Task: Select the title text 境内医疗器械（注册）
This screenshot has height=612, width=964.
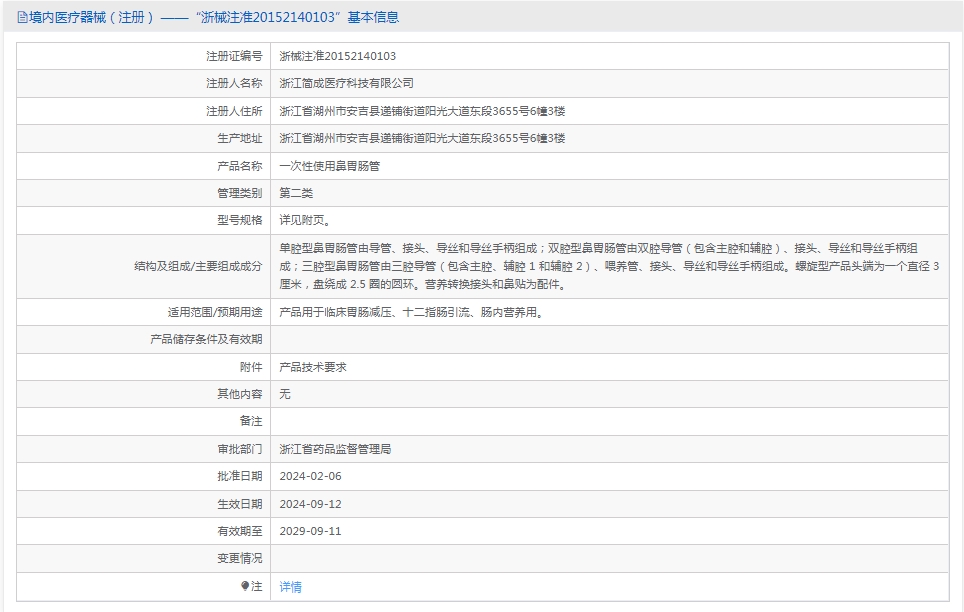Action: pyautogui.click(x=91, y=17)
